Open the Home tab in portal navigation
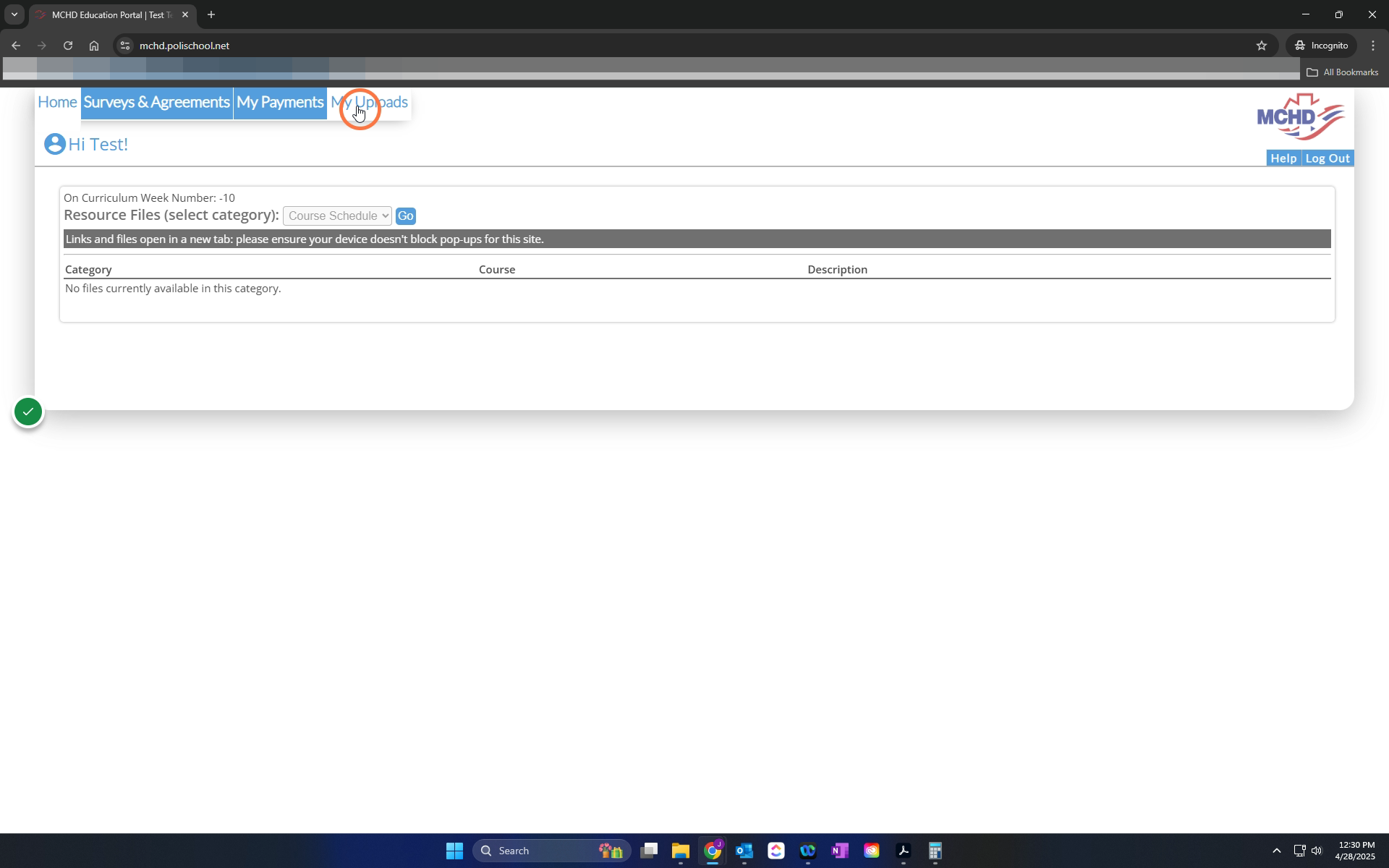The width and height of the screenshot is (1389, 868). pyautogui.click(x=57, y=102)
